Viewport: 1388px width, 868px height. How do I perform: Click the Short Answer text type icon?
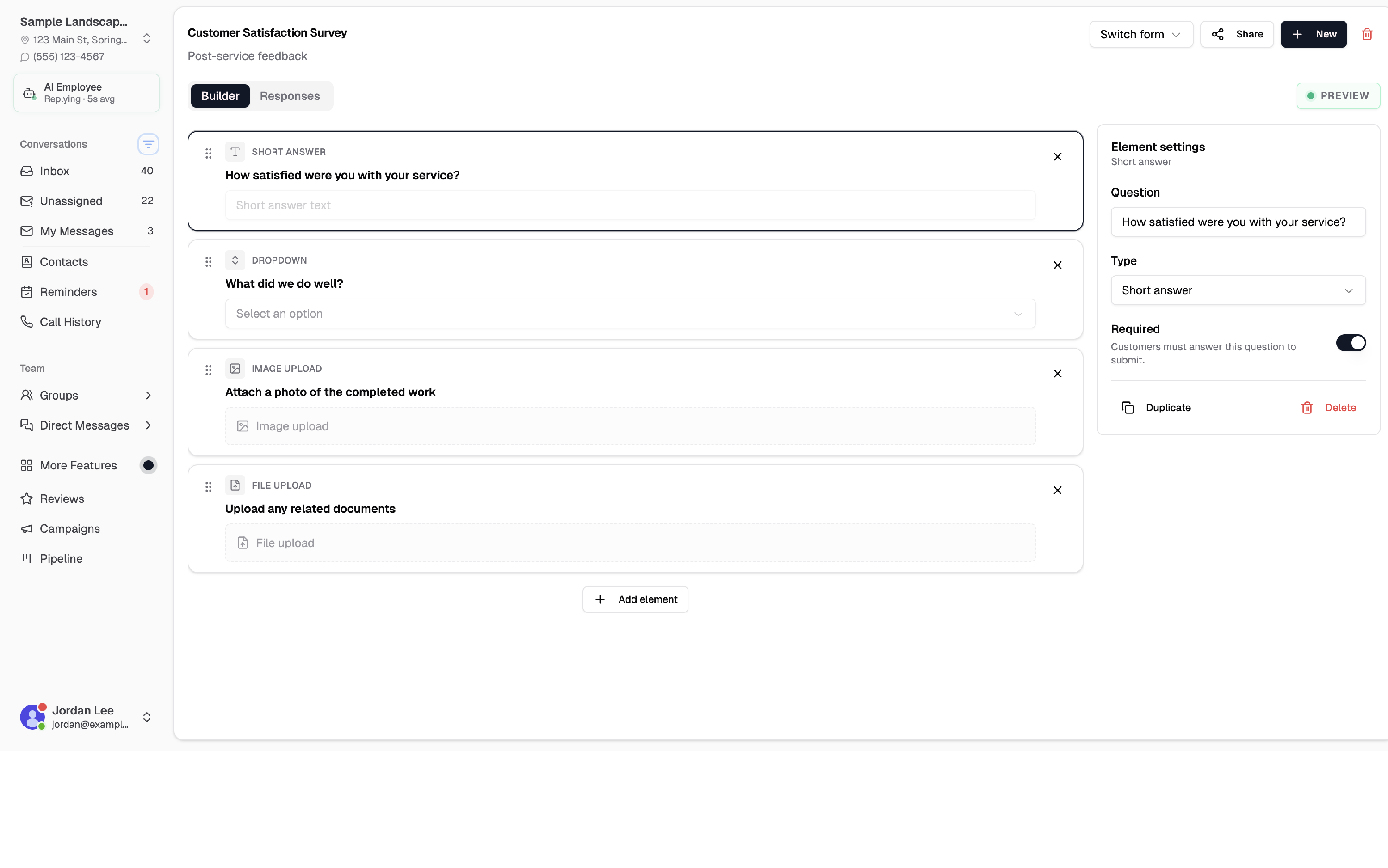point(235,152)
